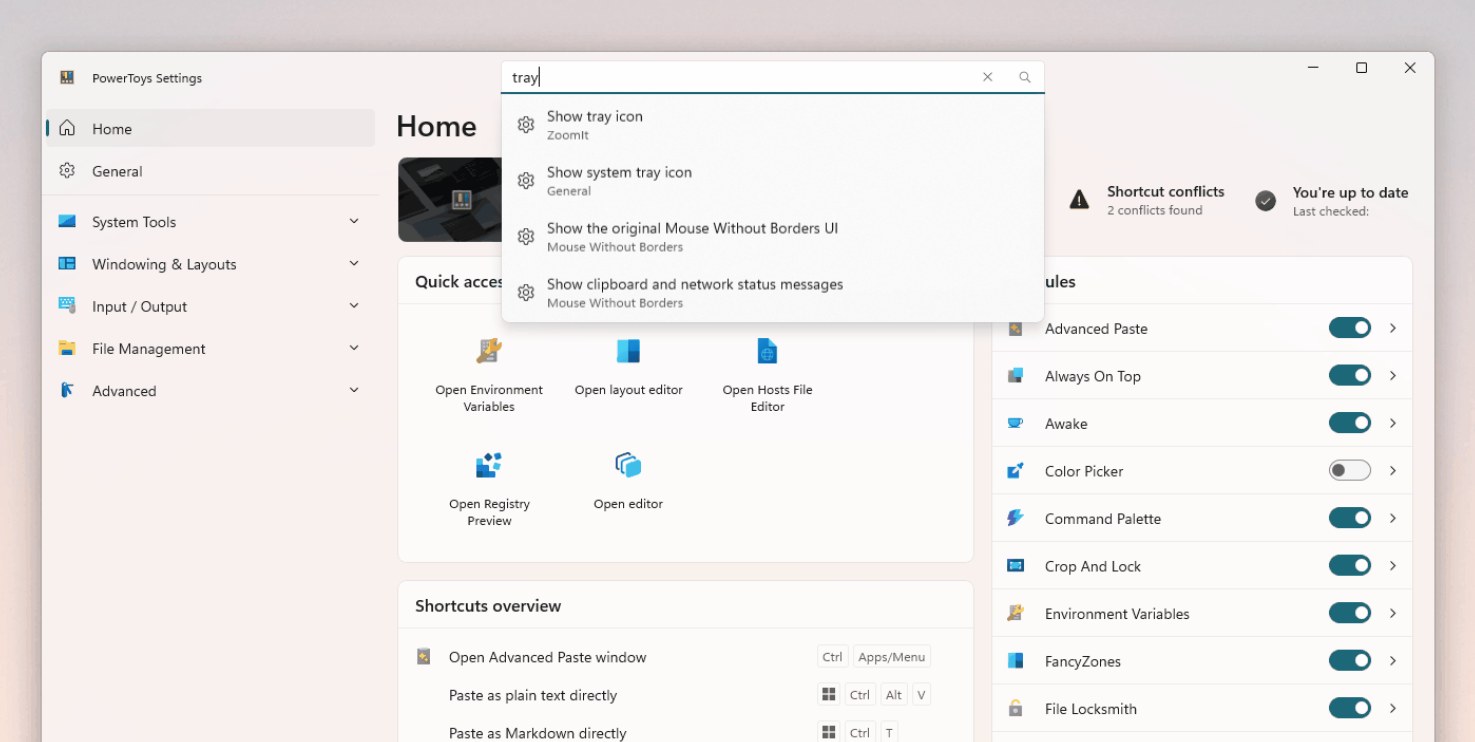The height and width of the screenshot is (742, 1475).
Task: Open Registry Preview from quick access
Action: click(x=489, y=466)
